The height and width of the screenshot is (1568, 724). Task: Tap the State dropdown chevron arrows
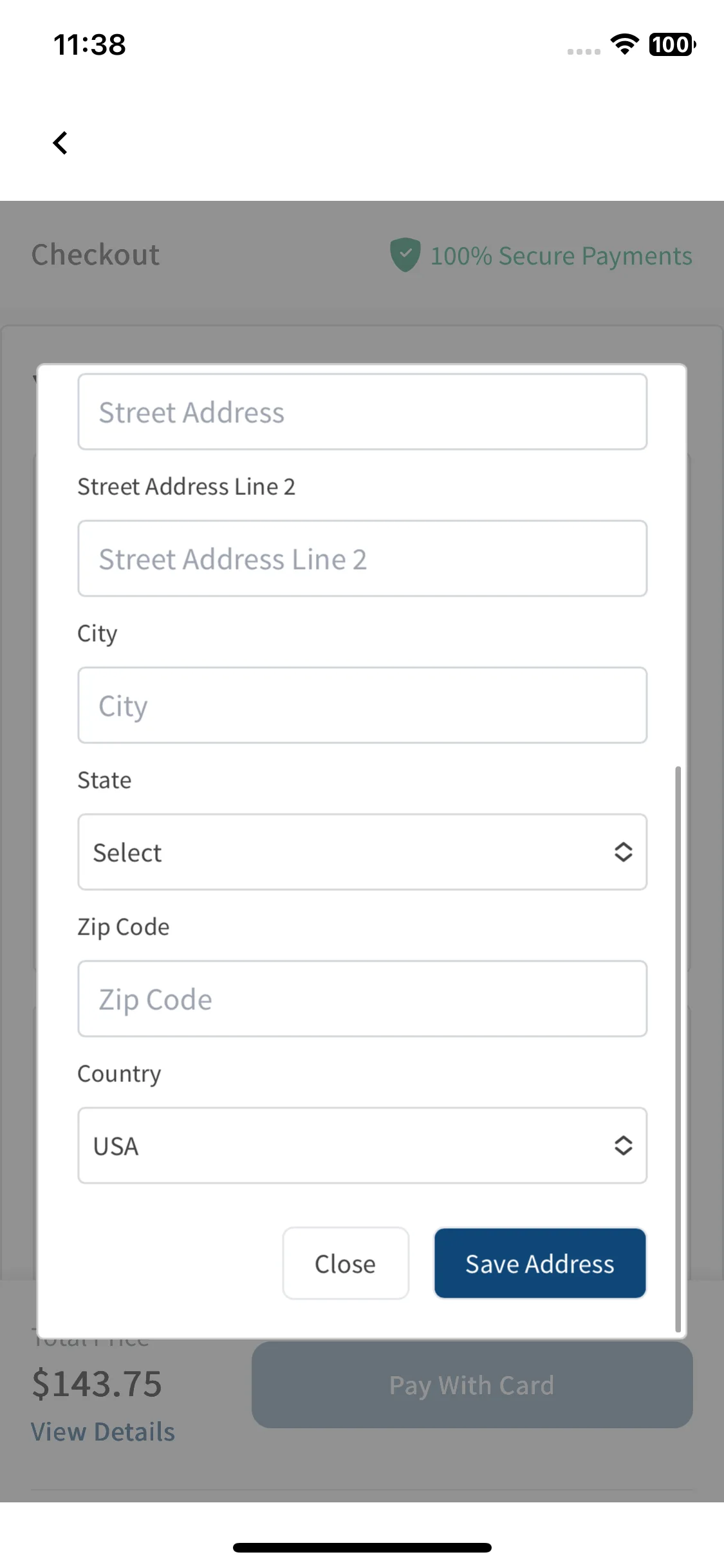(x=623, y=852)
